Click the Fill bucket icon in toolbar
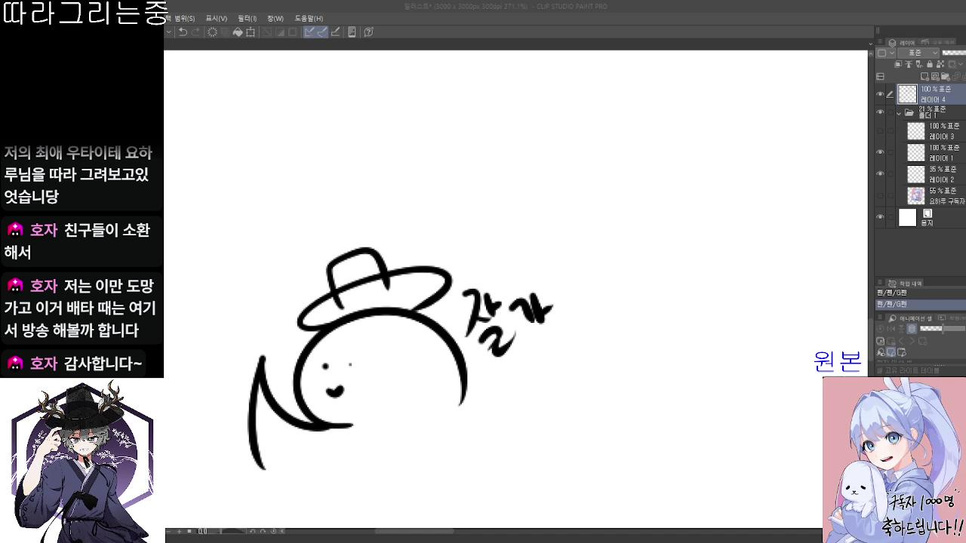The height and width of the screenshot is (543, 966). (237, 32)
